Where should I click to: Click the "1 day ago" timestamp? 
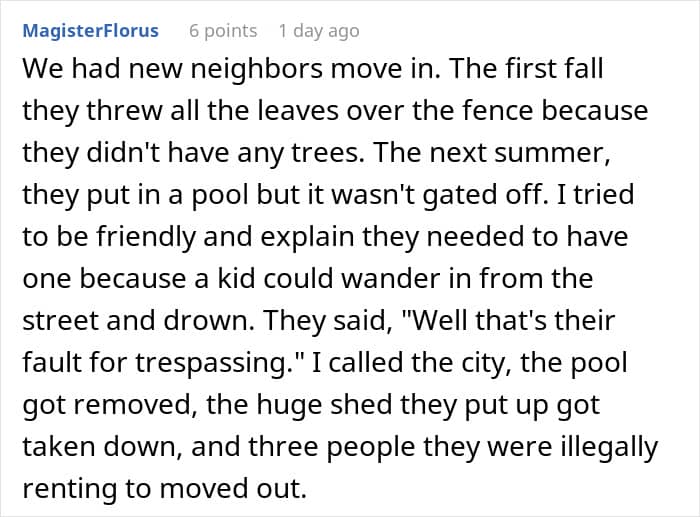pyautogui.click(x=318, y=31)
